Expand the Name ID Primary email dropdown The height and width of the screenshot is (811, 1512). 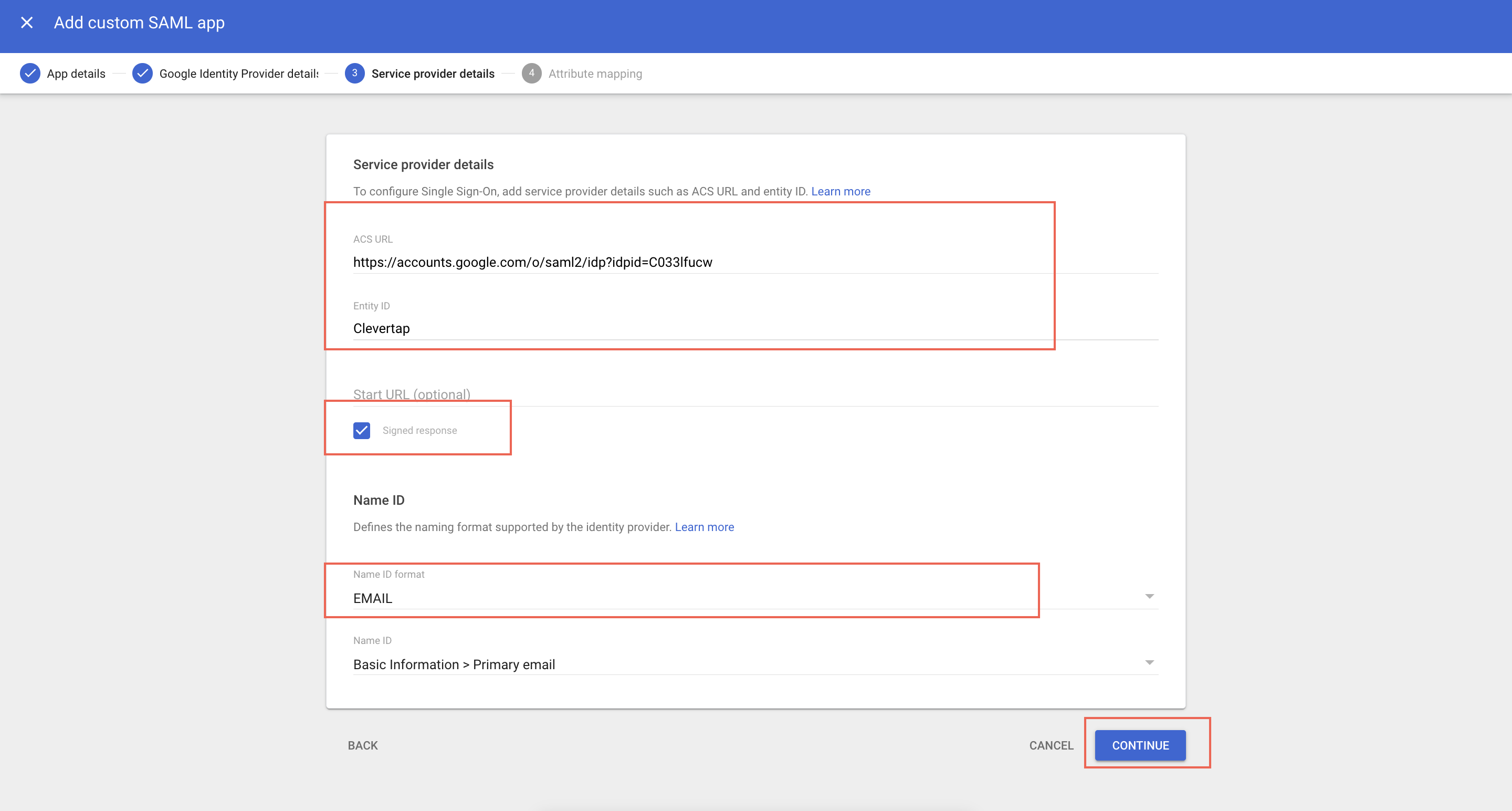tap(755, 664)
